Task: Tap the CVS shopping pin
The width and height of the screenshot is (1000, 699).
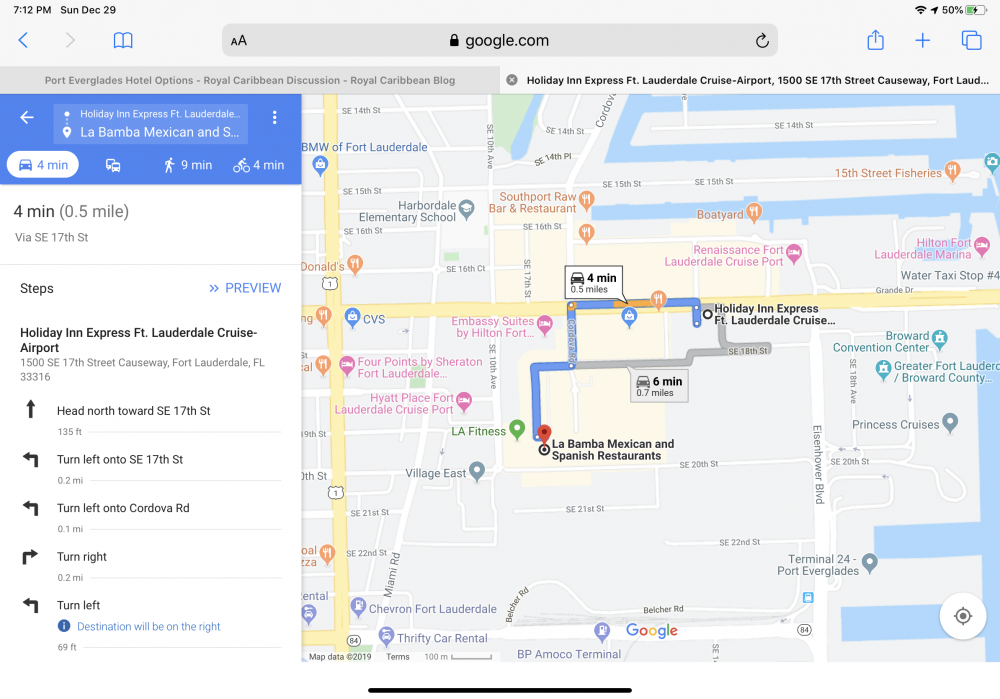Action: (x=352, y=317)
